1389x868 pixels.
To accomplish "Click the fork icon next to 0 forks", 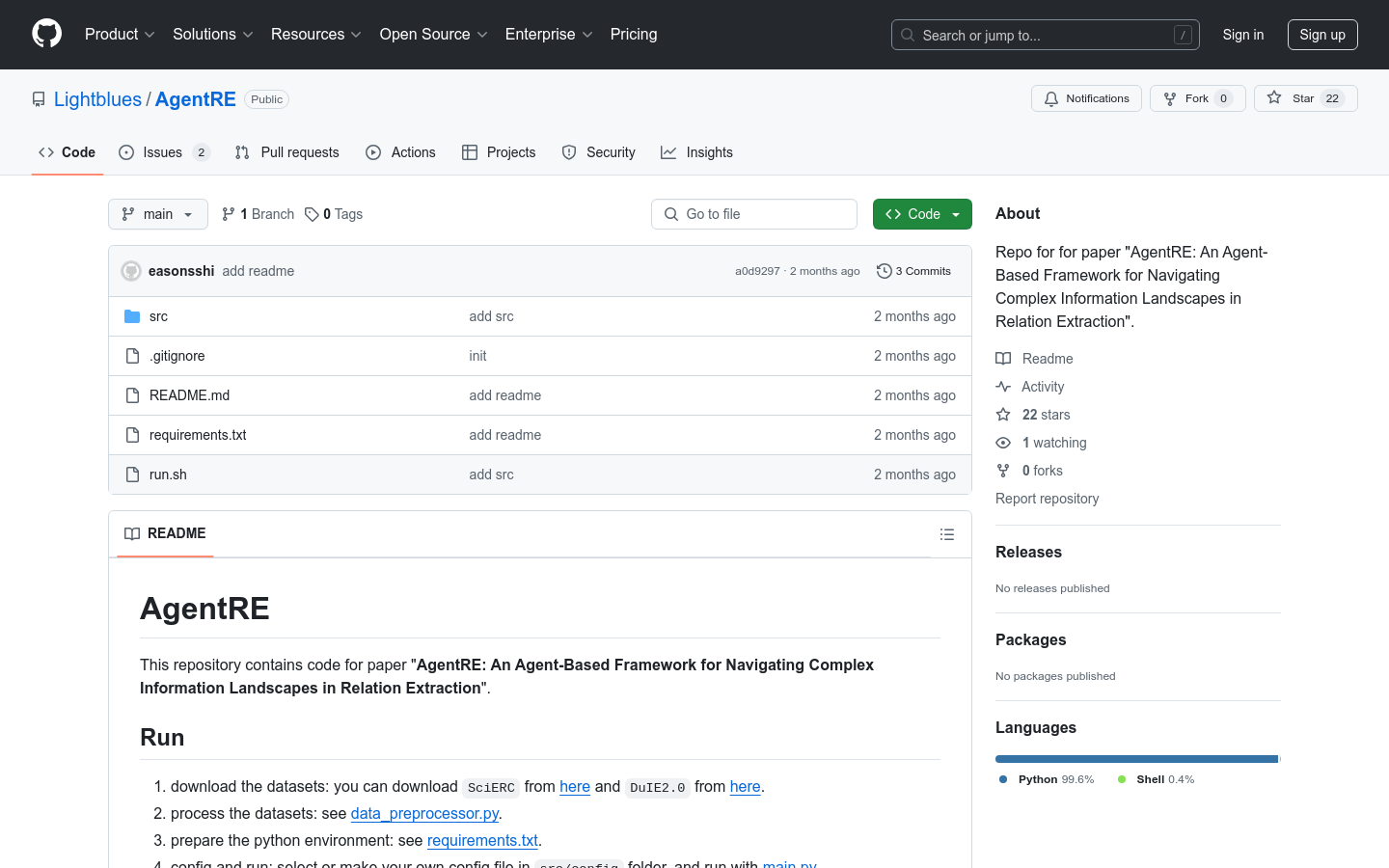I will coord(1003,471).
